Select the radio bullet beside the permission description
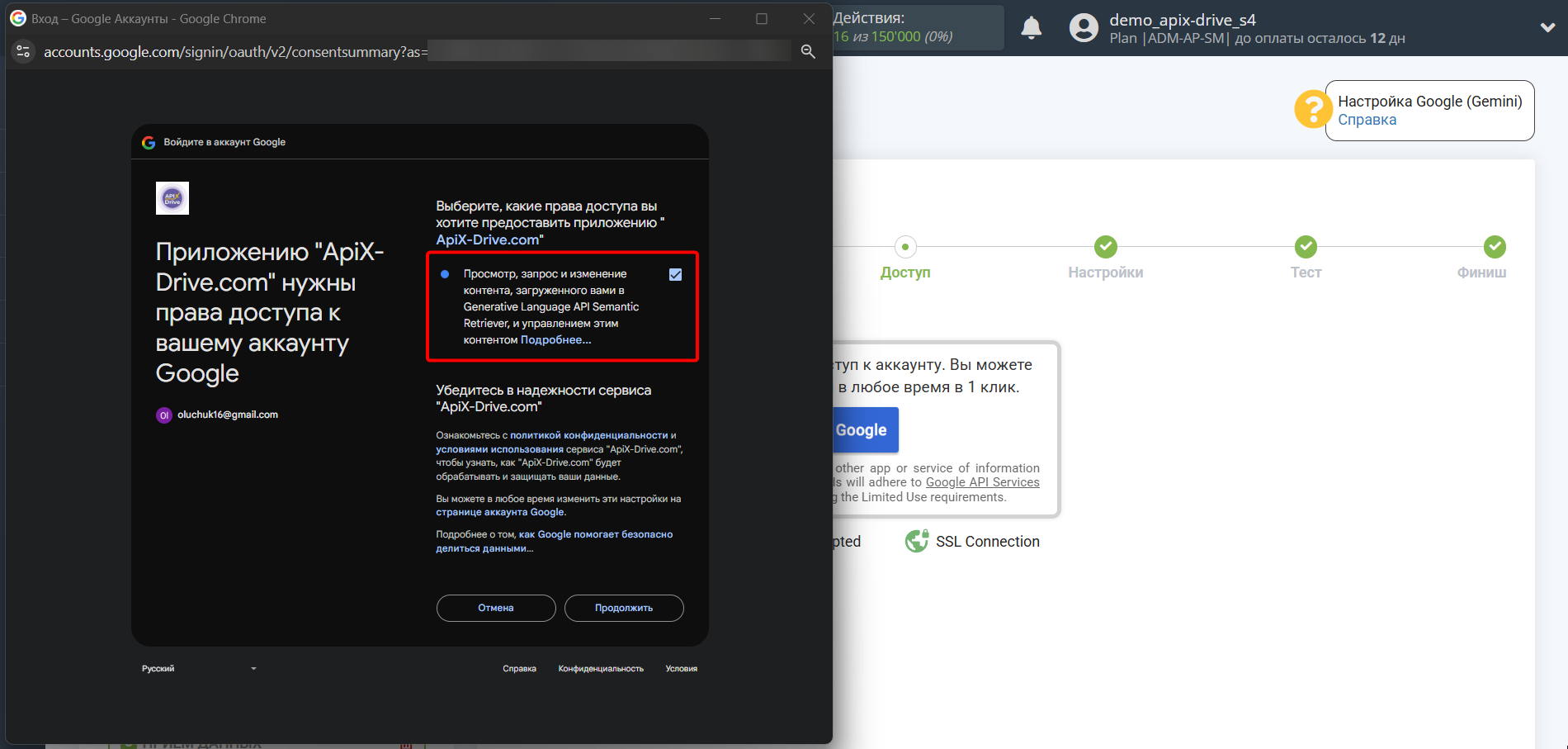The width and height of the screenshot is (1568, 749). pyautogui.click(x=445, y=273)
